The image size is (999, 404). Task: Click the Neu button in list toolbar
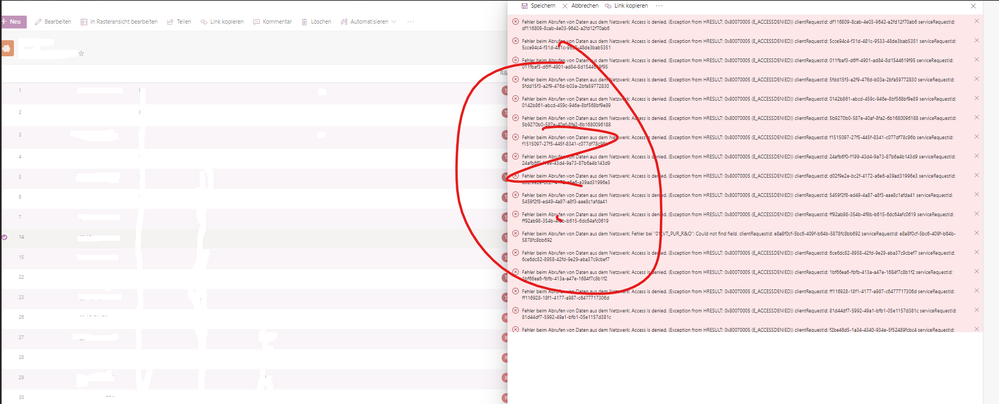[x=12, y=22]
